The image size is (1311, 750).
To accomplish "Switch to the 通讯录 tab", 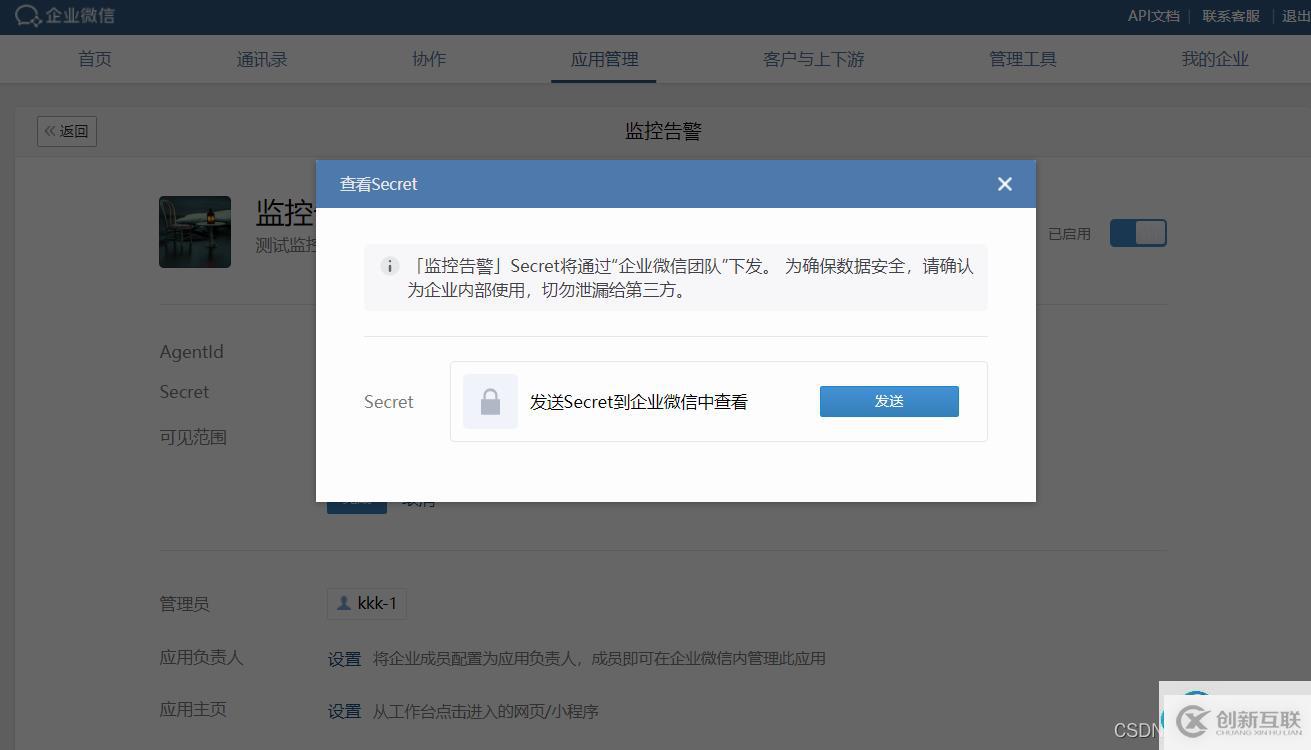I will [262, 59].
